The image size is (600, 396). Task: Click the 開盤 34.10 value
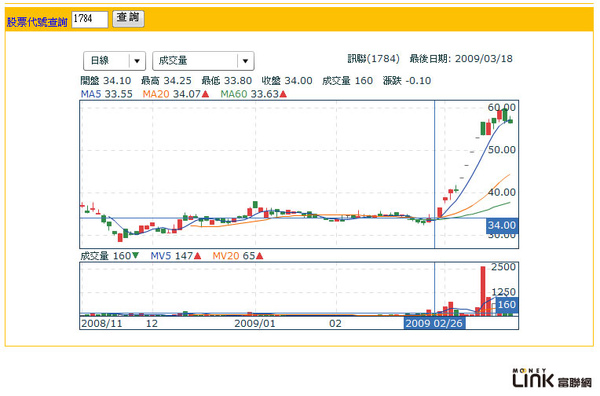106,81
